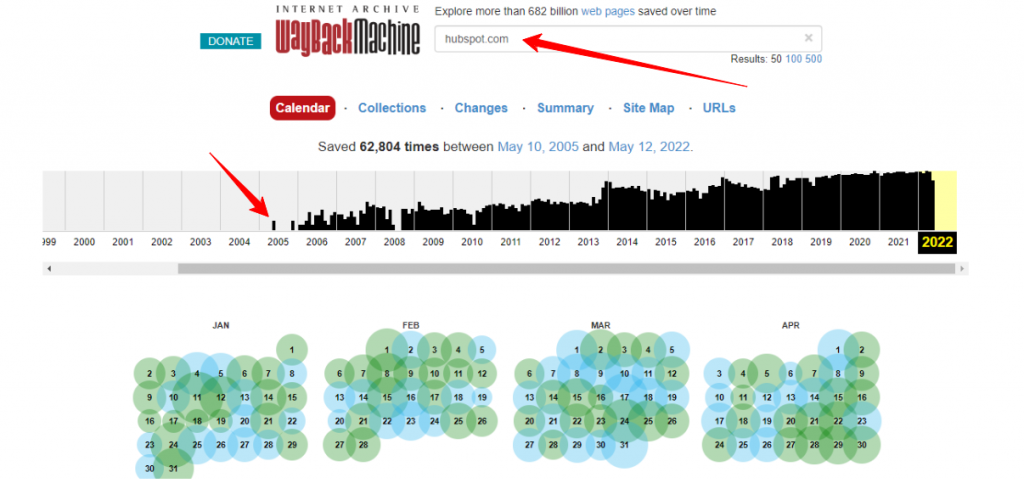Open March 24 snapshot
The width and height of the screenshot is (1024, 489).
pos(624,421)
